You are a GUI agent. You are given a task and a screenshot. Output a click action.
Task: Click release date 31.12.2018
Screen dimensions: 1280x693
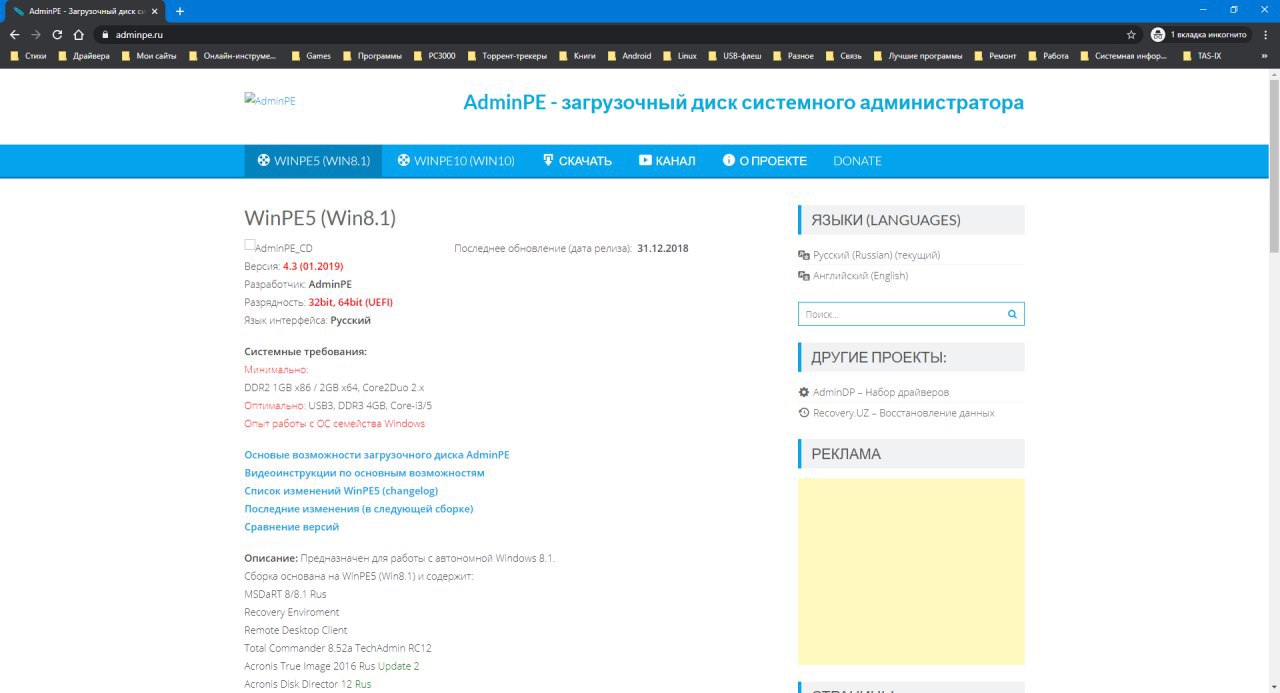(663, 248)
